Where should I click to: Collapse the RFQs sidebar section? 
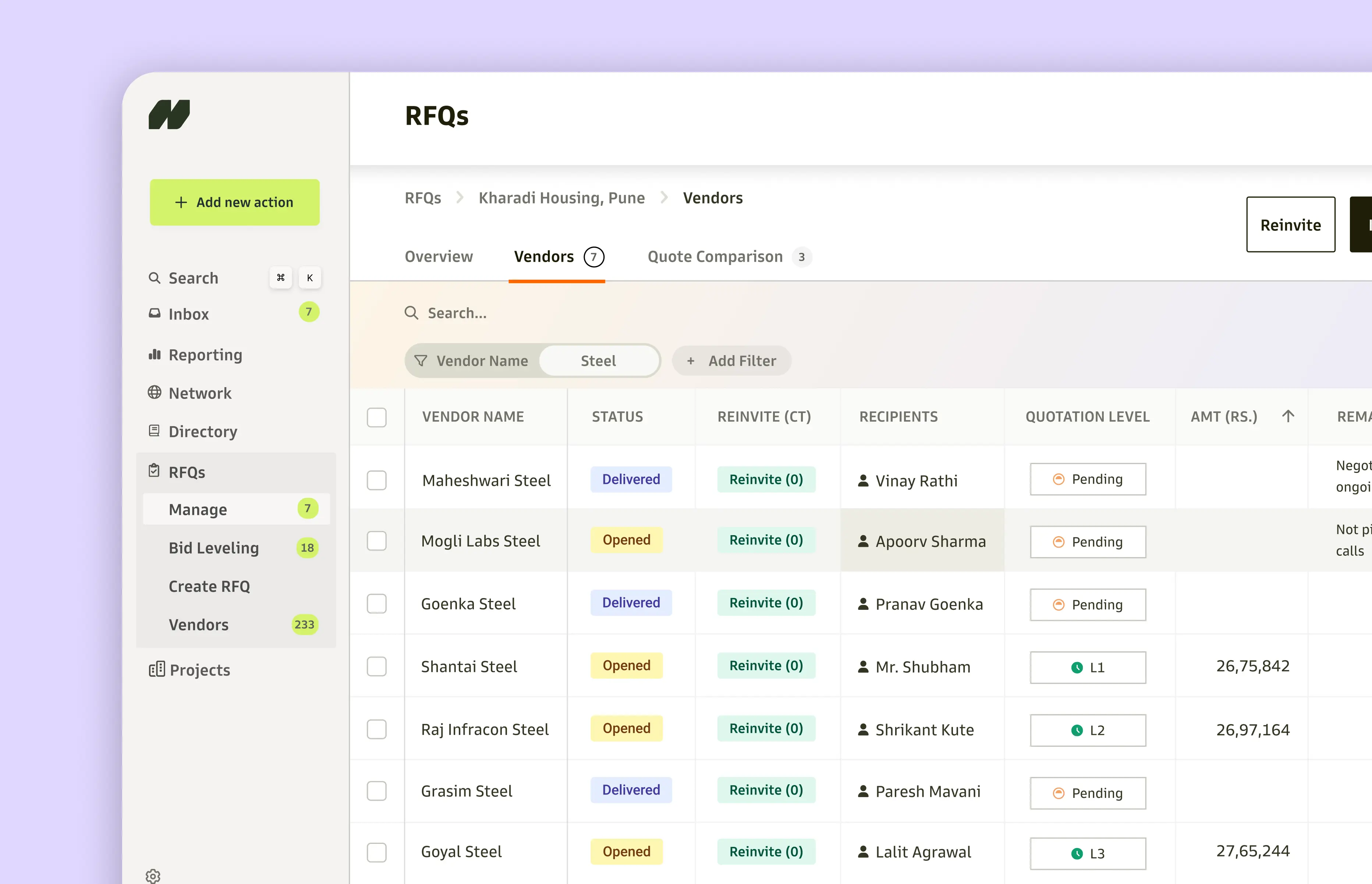point(187,472)
